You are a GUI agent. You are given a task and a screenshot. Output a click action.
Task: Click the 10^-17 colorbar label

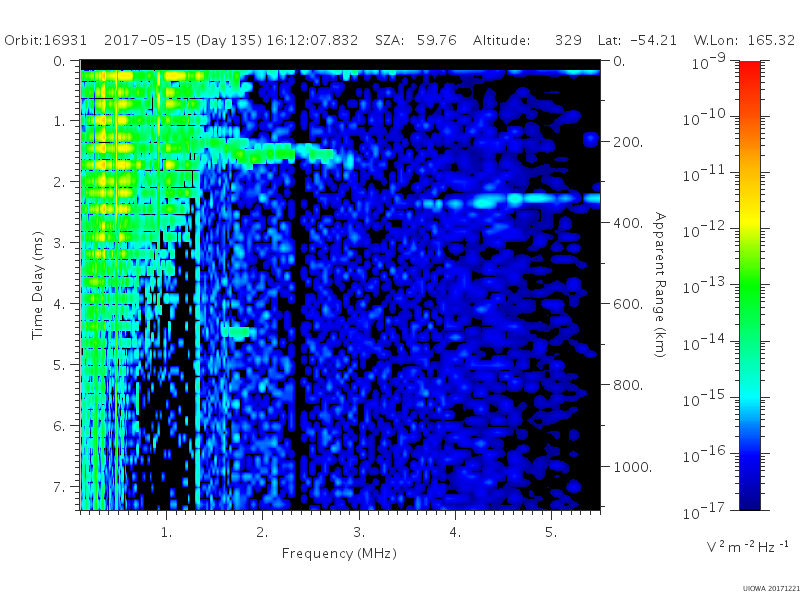tap(704, 510)
